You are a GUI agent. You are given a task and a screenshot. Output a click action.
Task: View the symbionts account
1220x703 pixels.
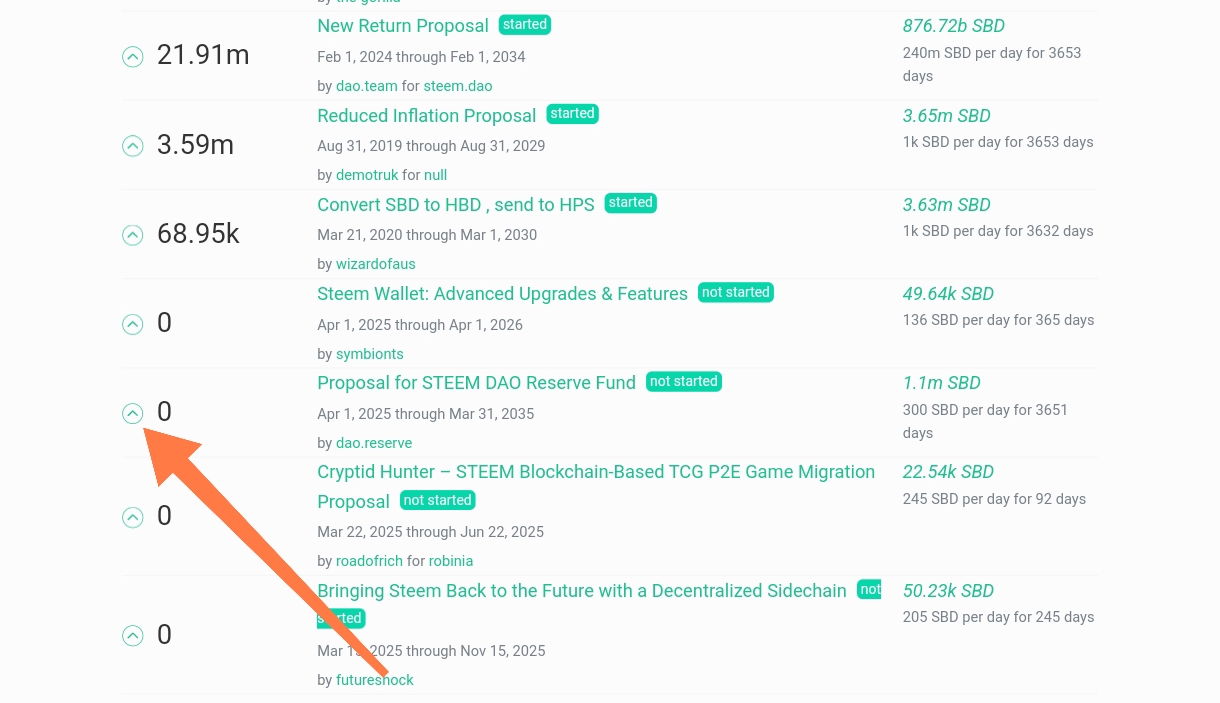coord(369,354)
